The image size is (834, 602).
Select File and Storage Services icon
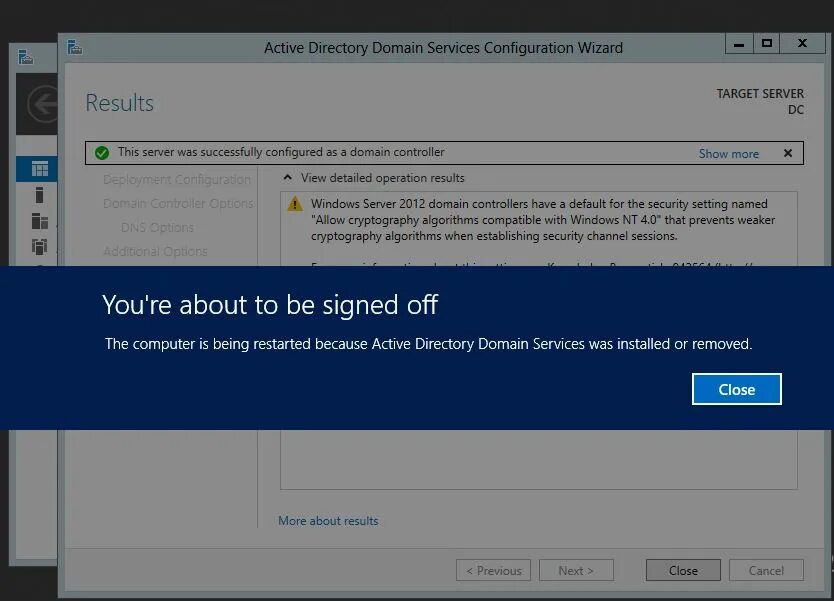[x=40, y=246]
